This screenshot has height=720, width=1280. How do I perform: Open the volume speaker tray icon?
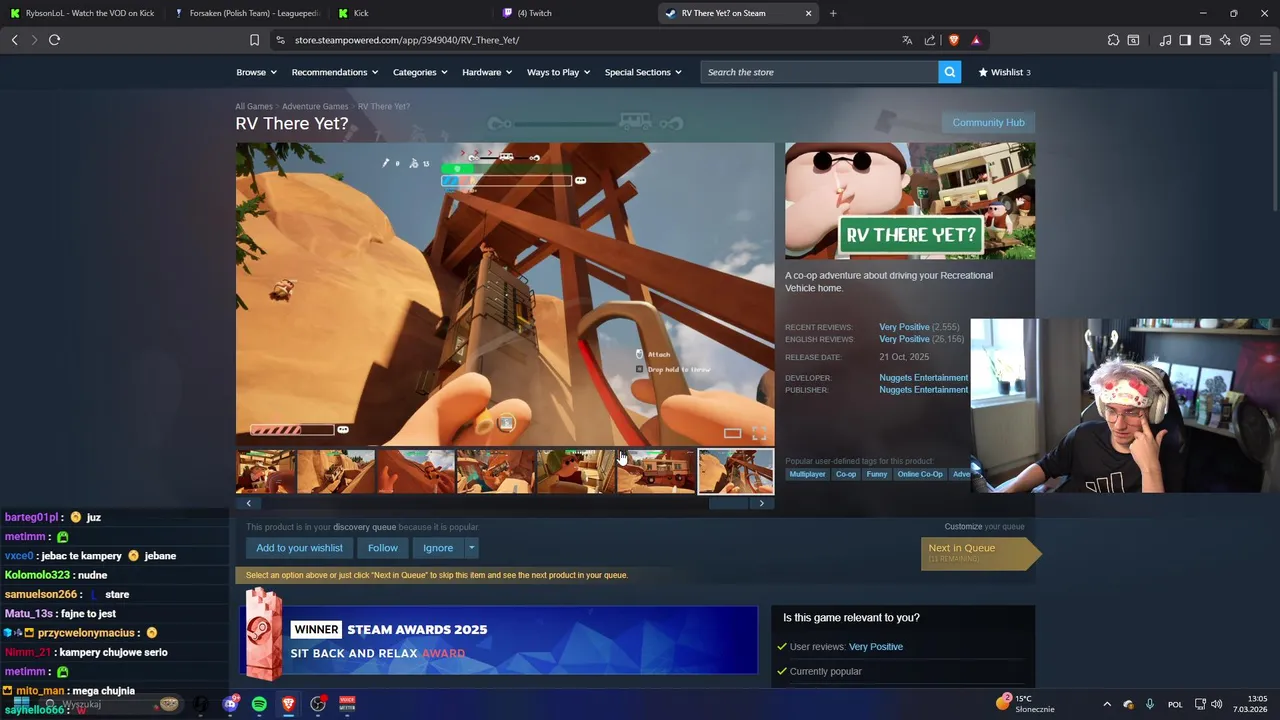coord(1217,704)
